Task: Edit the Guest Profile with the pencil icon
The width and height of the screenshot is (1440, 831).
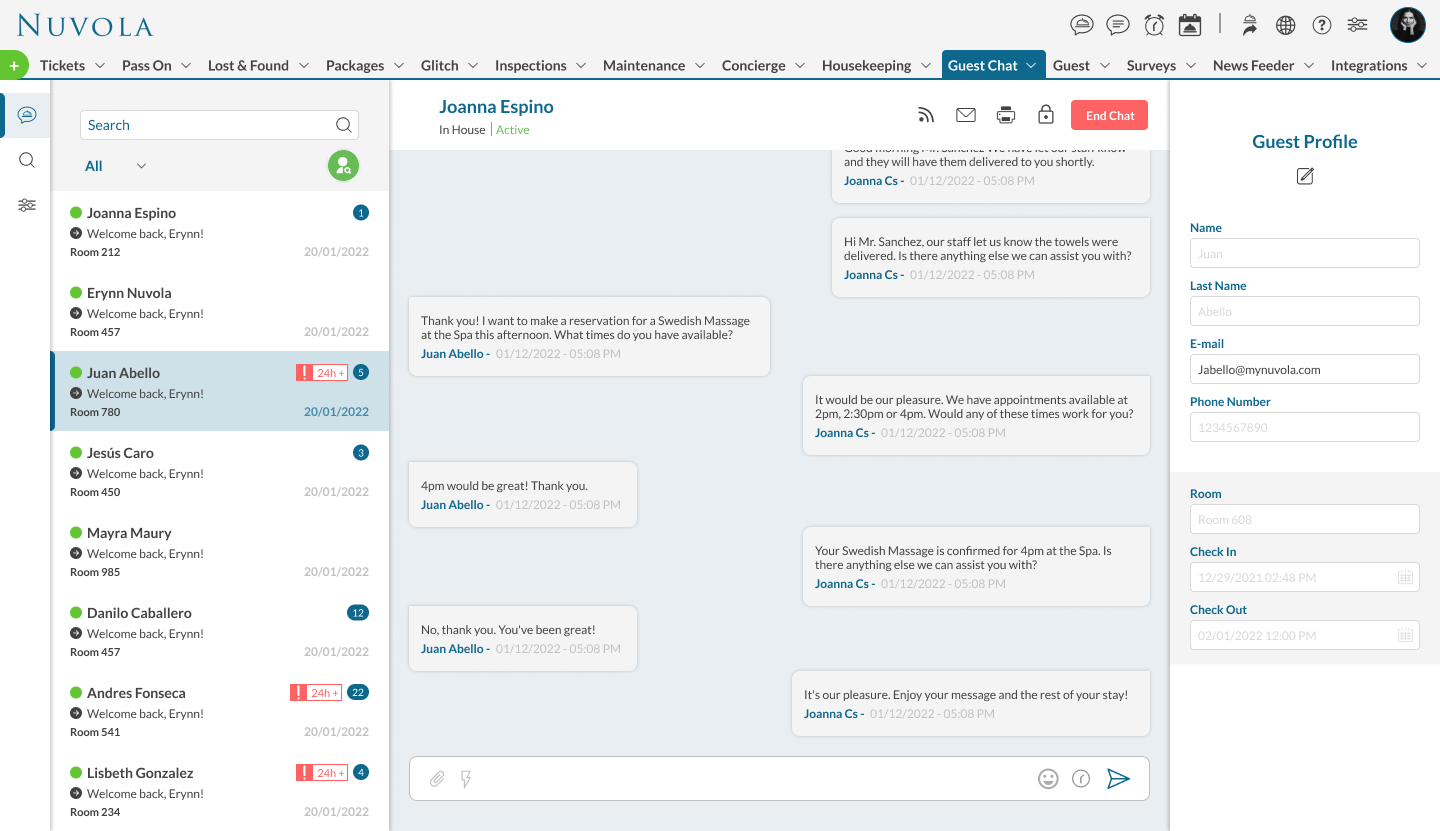Action: click(1305, 176)
